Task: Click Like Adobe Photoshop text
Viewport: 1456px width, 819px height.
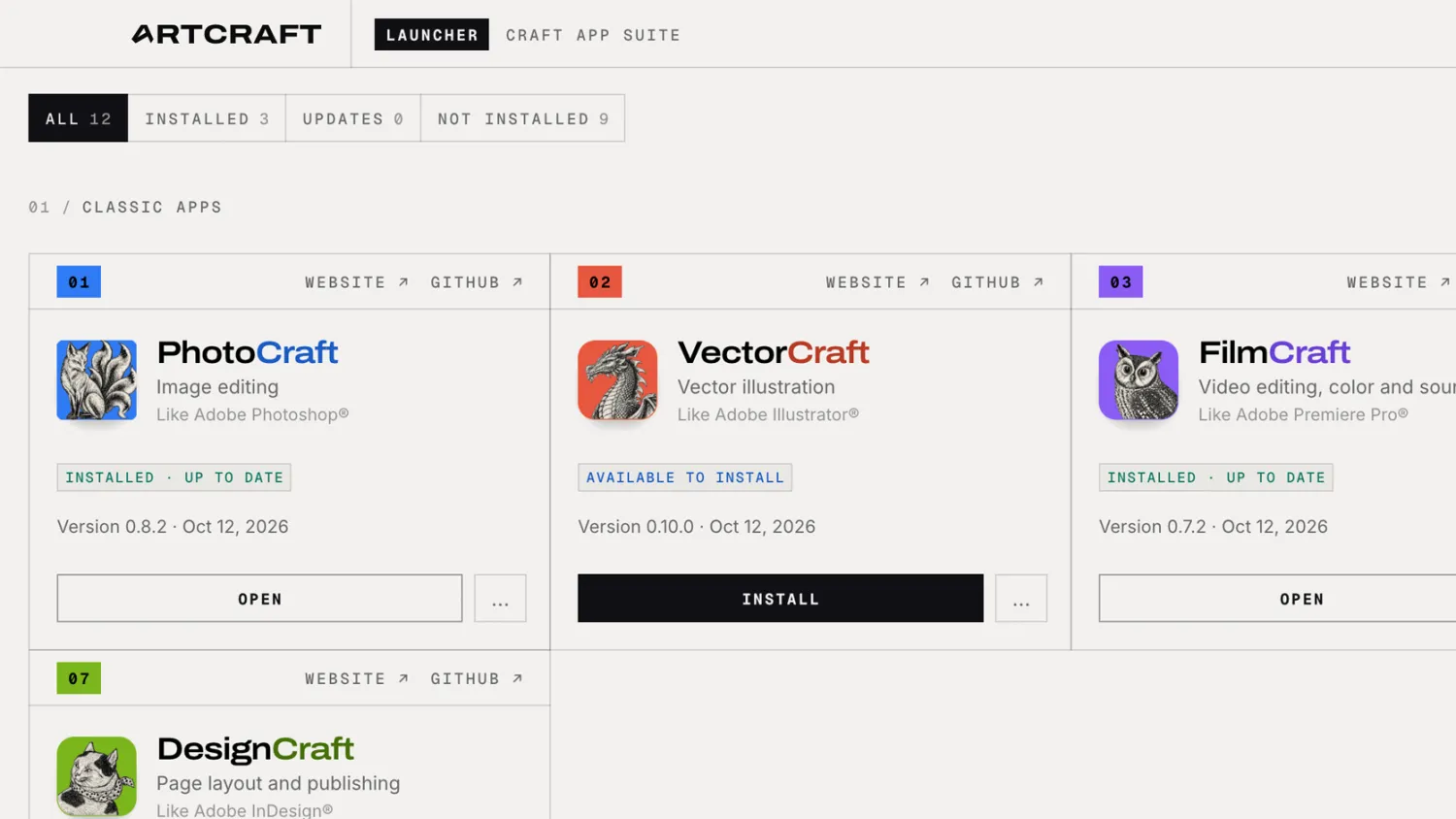Action: click(x=252, y=414)
